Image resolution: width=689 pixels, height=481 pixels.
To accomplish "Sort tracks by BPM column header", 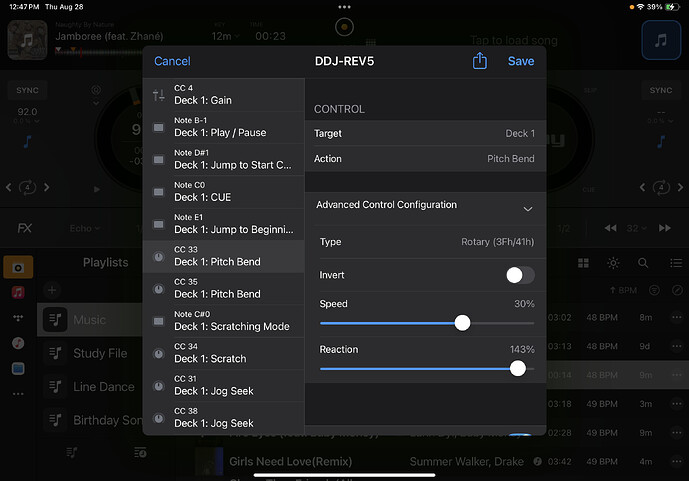I will point(623,290).
